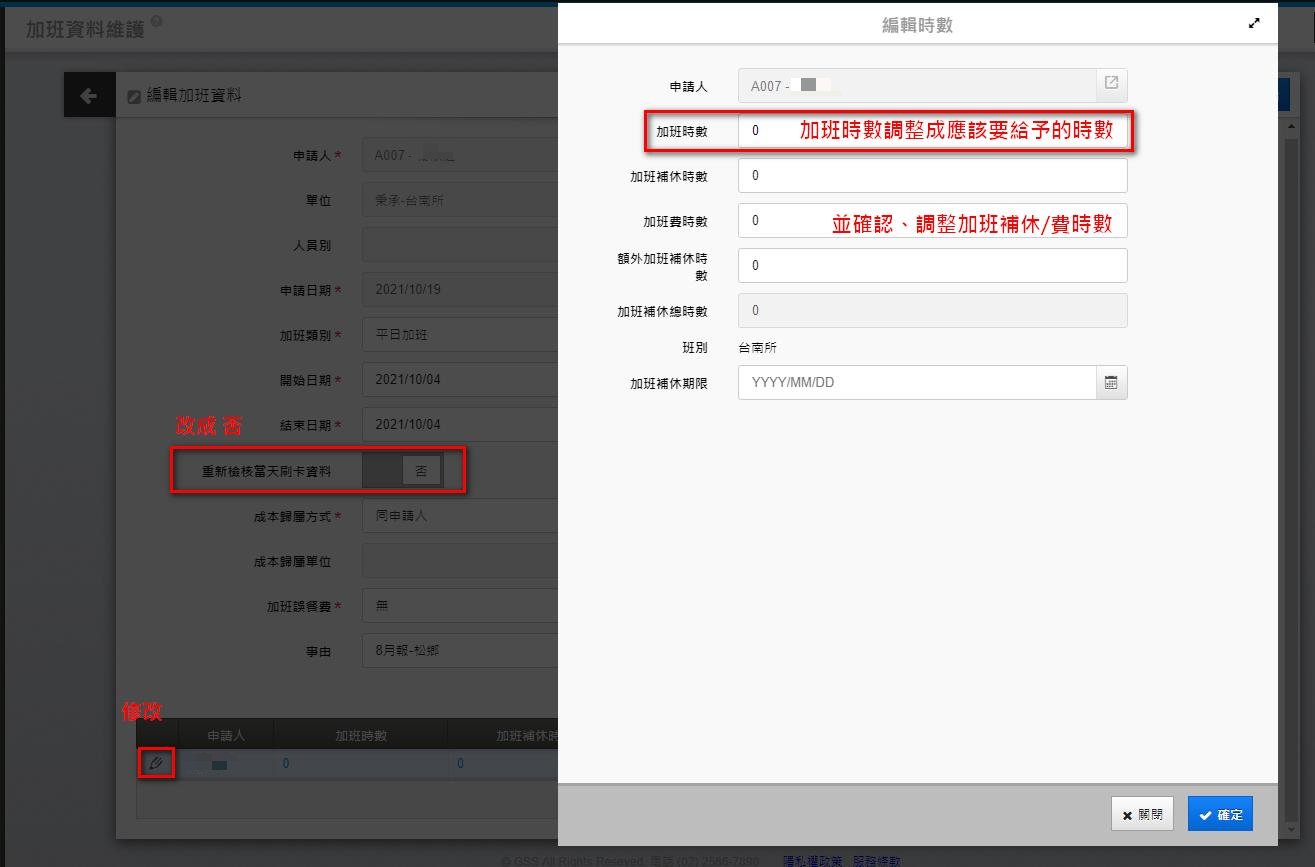Click the 結束日期 2021/10/04 field
The height and width of the screenshot is (867, 1315).
coord(460,425)
